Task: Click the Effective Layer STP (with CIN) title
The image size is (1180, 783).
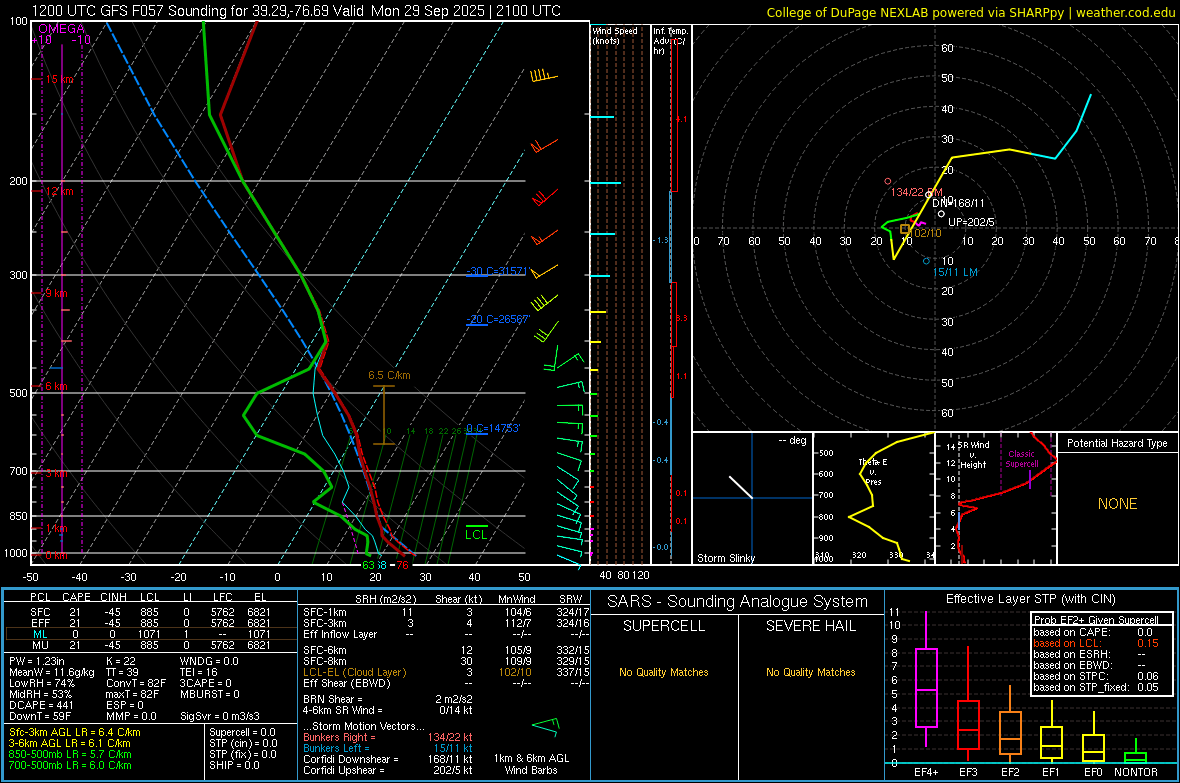Action: 1030,599
